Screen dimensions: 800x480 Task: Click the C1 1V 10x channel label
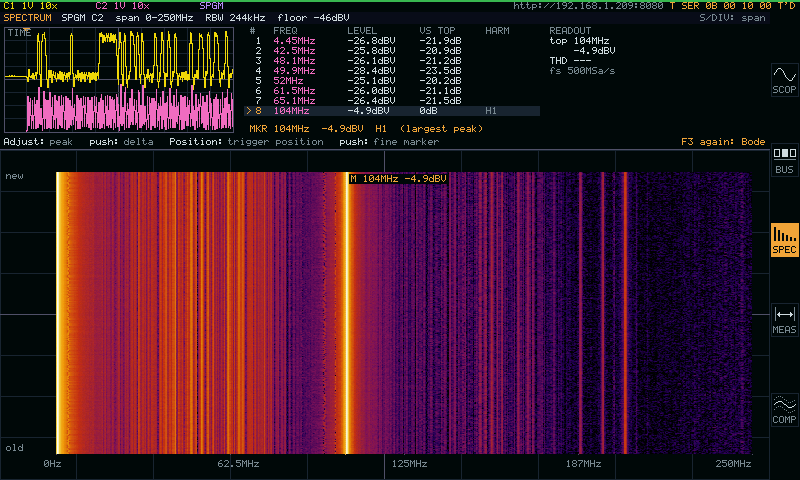point(31,6)
